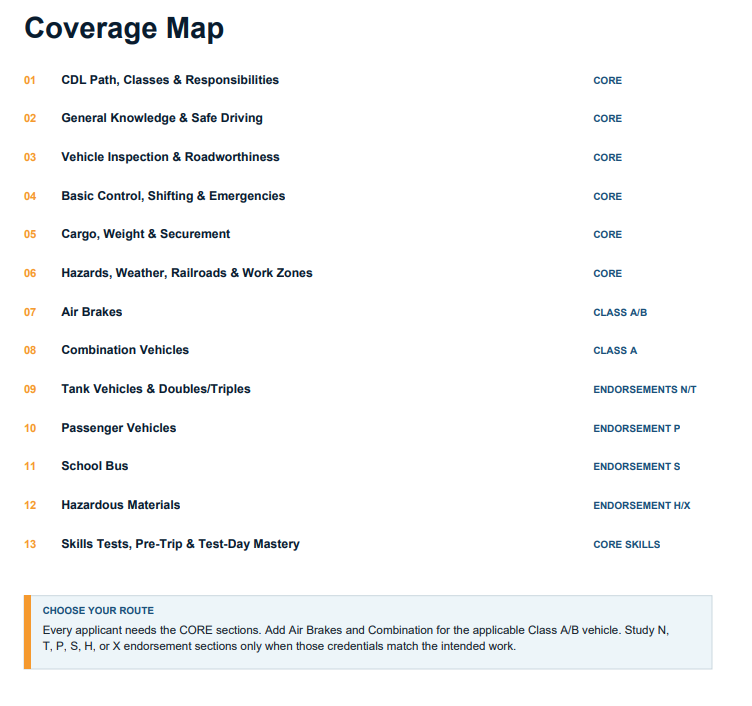Click section number 10
Image resolution: width=752 pixels, height=706 pixels.
(x=30, y=428)
